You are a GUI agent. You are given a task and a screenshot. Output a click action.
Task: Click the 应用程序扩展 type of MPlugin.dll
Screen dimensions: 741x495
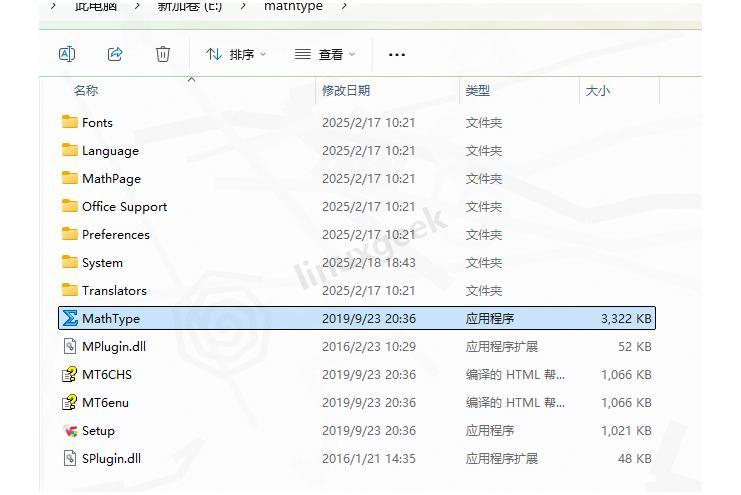click(501, 347)
